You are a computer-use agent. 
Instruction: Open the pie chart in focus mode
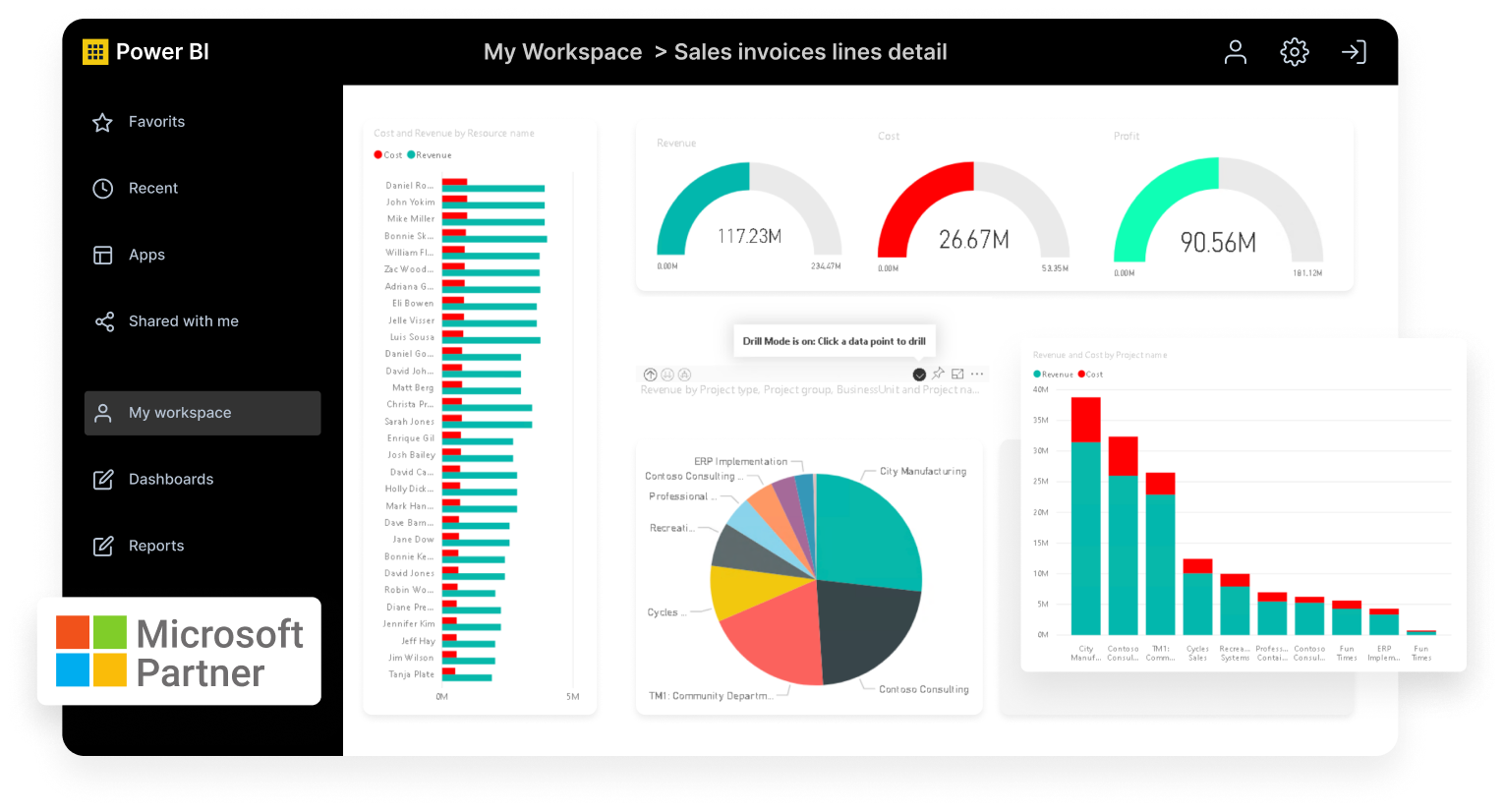coord(957,374)
